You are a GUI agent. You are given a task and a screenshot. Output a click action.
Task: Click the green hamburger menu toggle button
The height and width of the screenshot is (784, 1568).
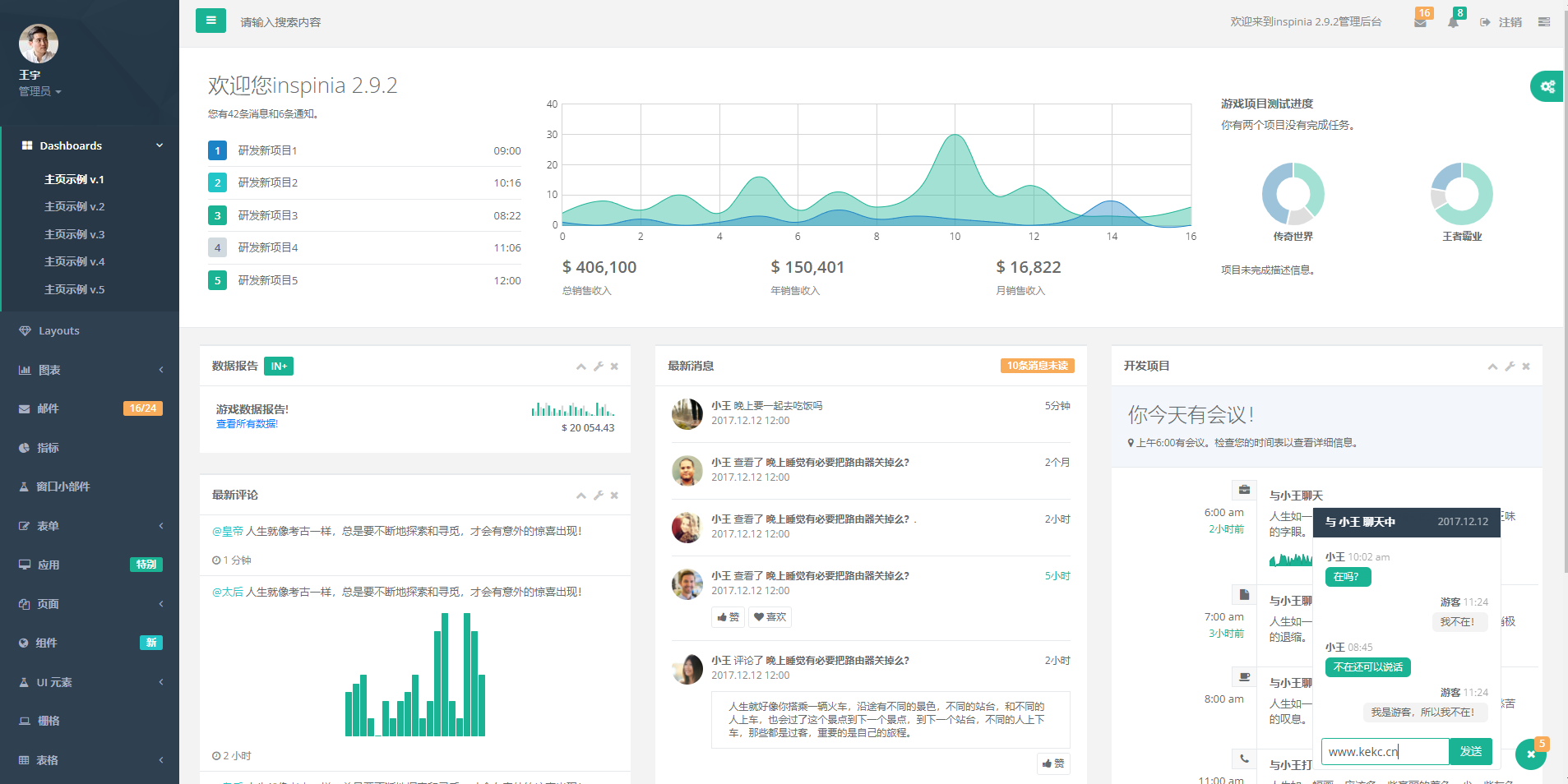click(x=210, y=21)
